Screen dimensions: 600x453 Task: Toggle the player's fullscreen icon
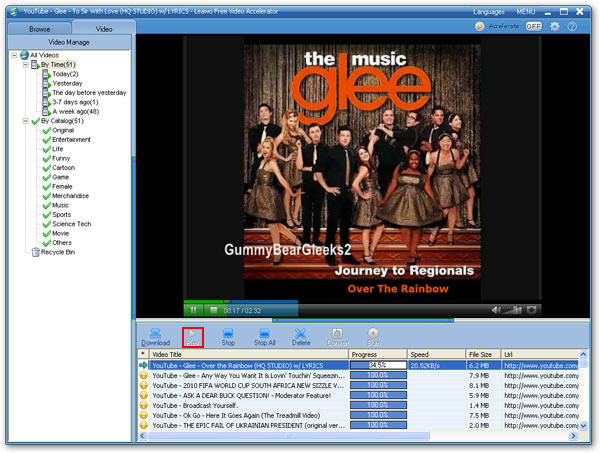pyautogui.click(x=532, y=310)
